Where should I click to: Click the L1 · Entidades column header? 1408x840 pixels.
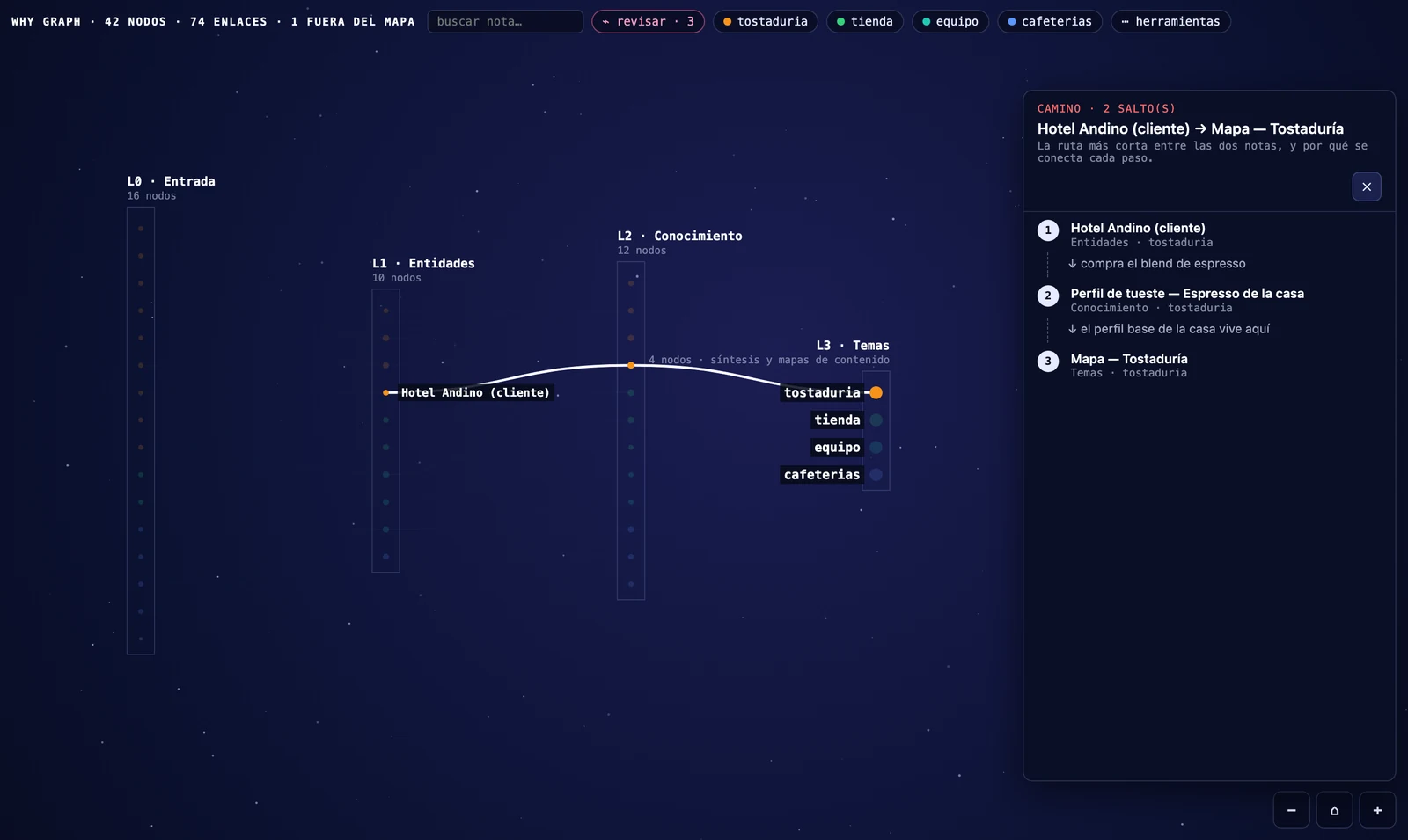(423, 263)
